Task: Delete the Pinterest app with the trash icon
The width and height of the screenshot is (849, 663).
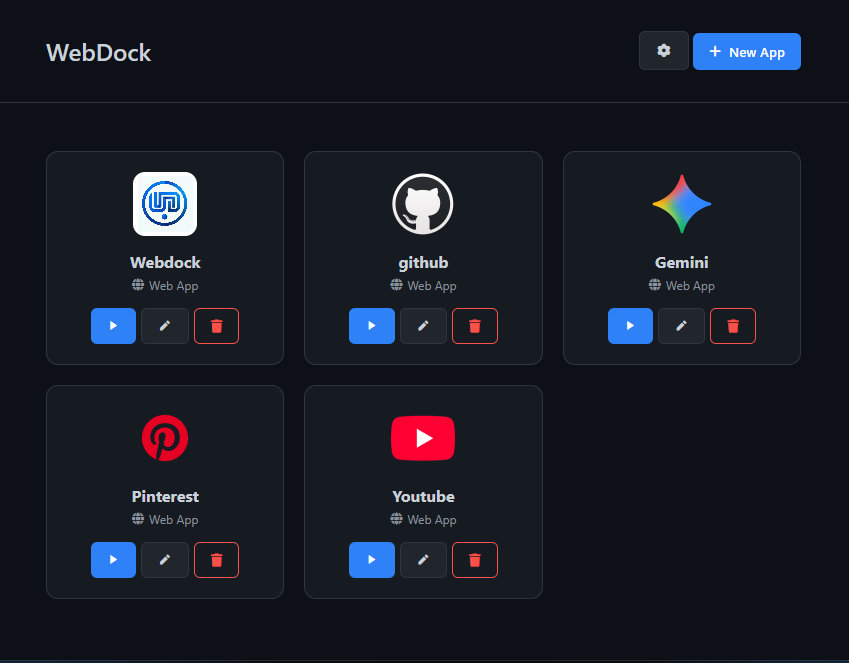Action: (217, 560)
